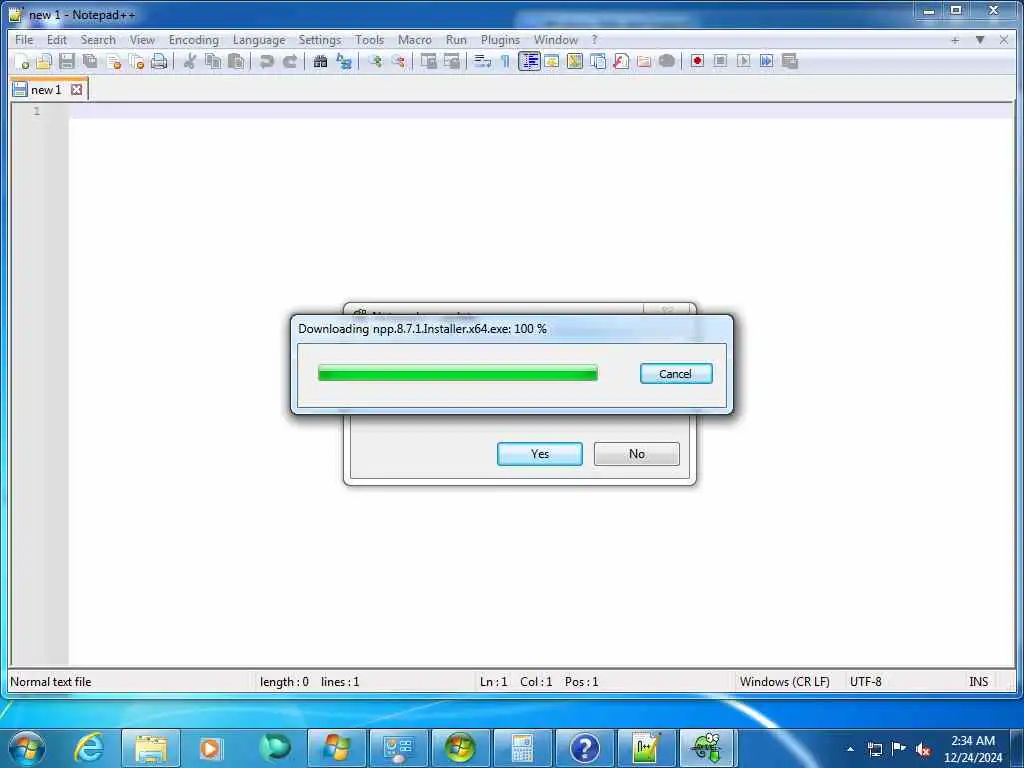Click the user-defined language toolbar icon
The width and height of the screenshot is (1024, 768).
click(552, 61)
